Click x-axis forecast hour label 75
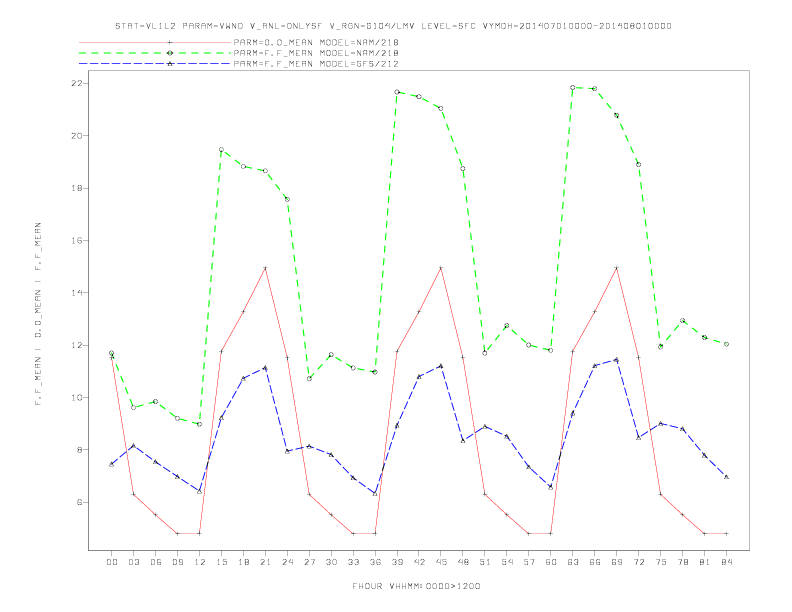The image size is (792, 612). click(x=661, y=562)
